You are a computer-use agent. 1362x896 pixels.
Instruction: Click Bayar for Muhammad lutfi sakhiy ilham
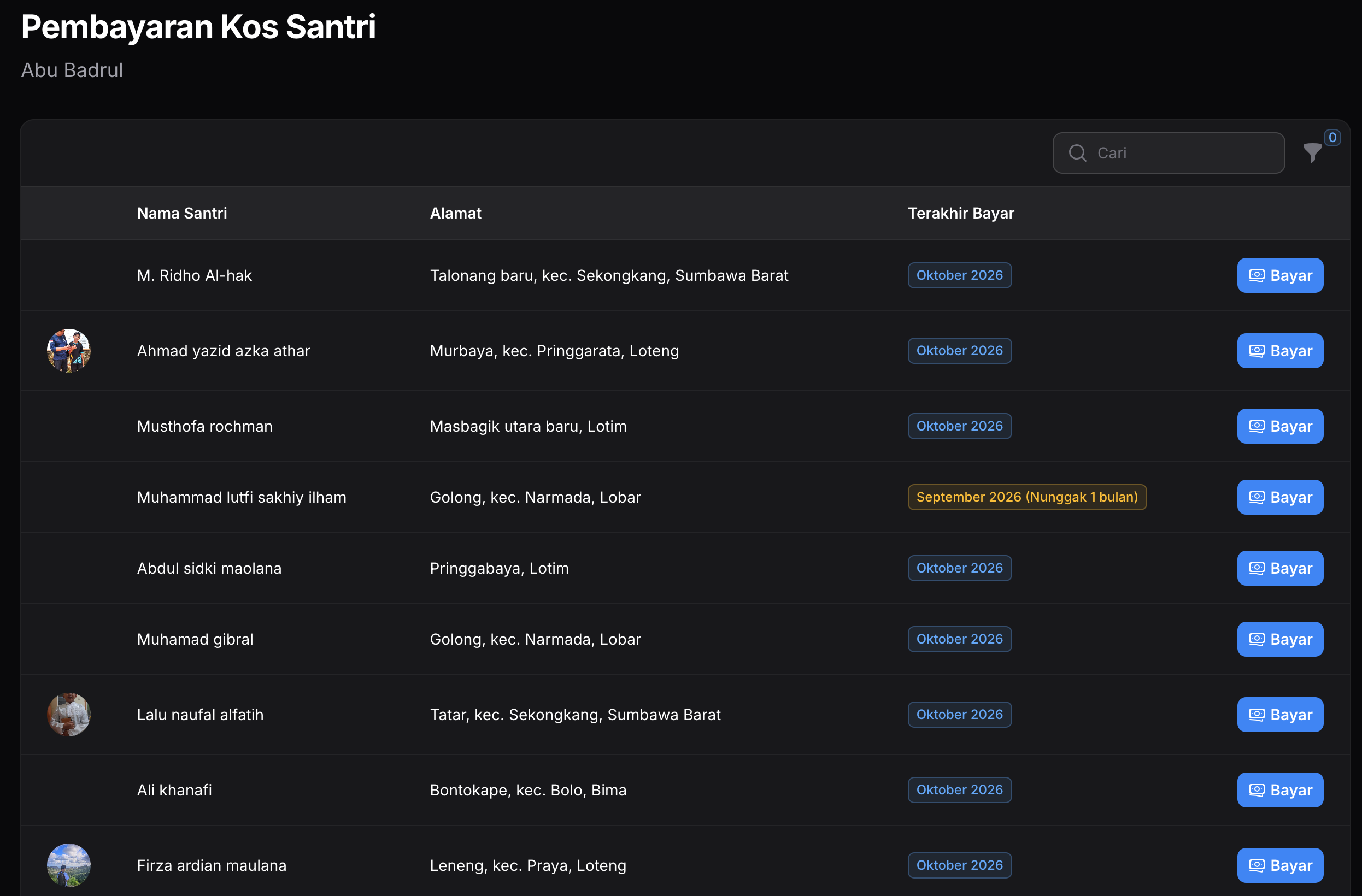1279,497
